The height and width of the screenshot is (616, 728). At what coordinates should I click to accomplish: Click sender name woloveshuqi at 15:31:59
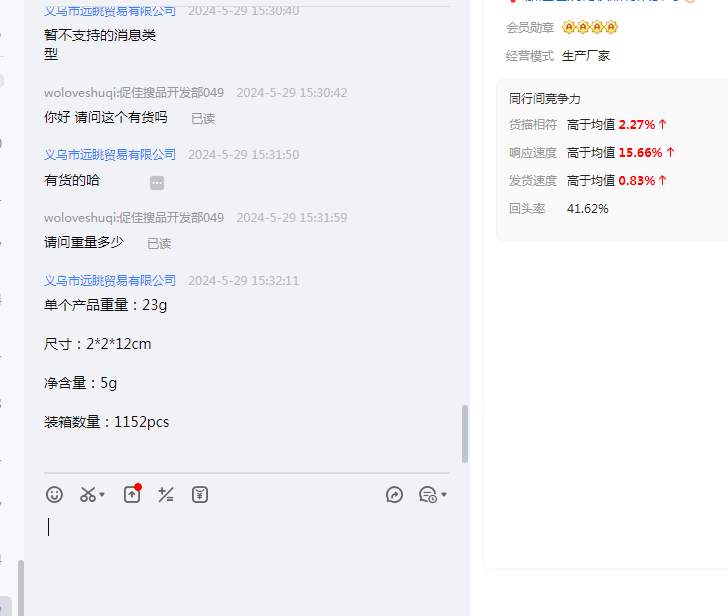click(134, 217)
